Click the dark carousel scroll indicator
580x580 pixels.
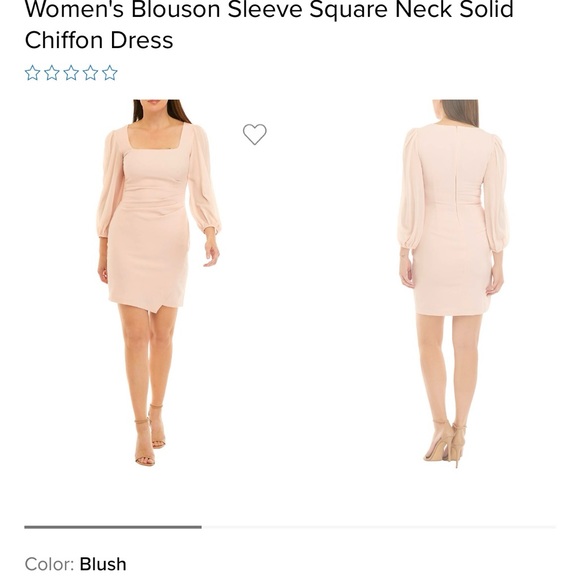click(113, 527)
